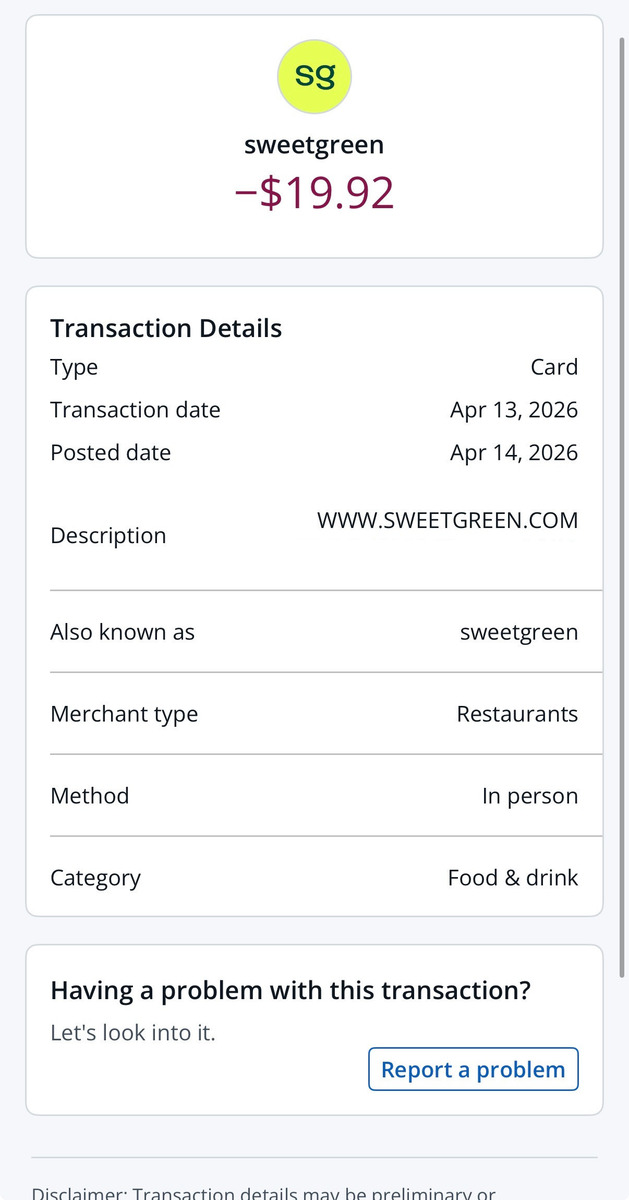Click the Category row label
The image size is (629, 1200).
pyautogui.click(x=95, y=878)
